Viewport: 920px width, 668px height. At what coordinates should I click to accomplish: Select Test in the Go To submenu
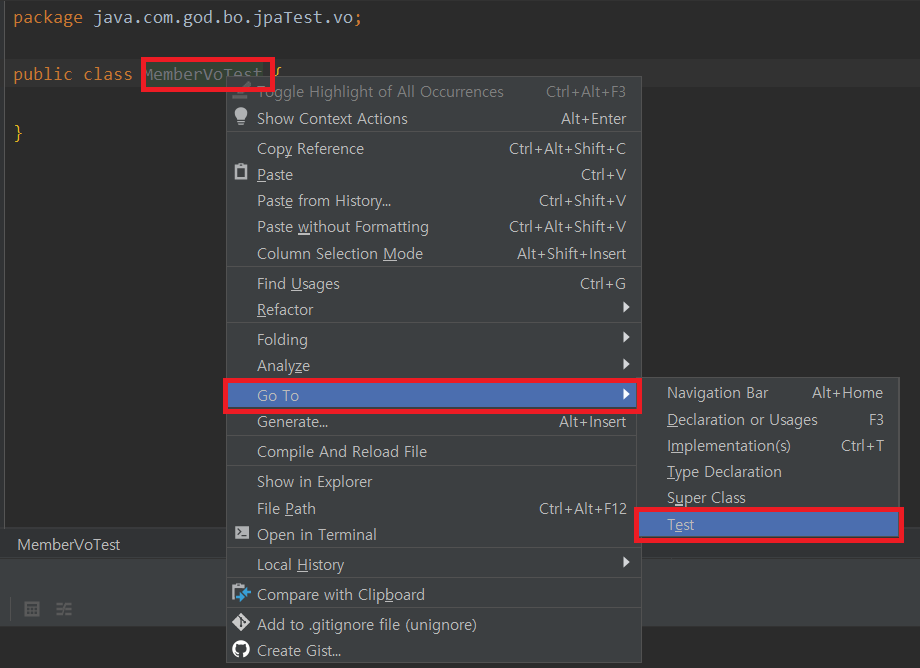click(x=769, y=525)
